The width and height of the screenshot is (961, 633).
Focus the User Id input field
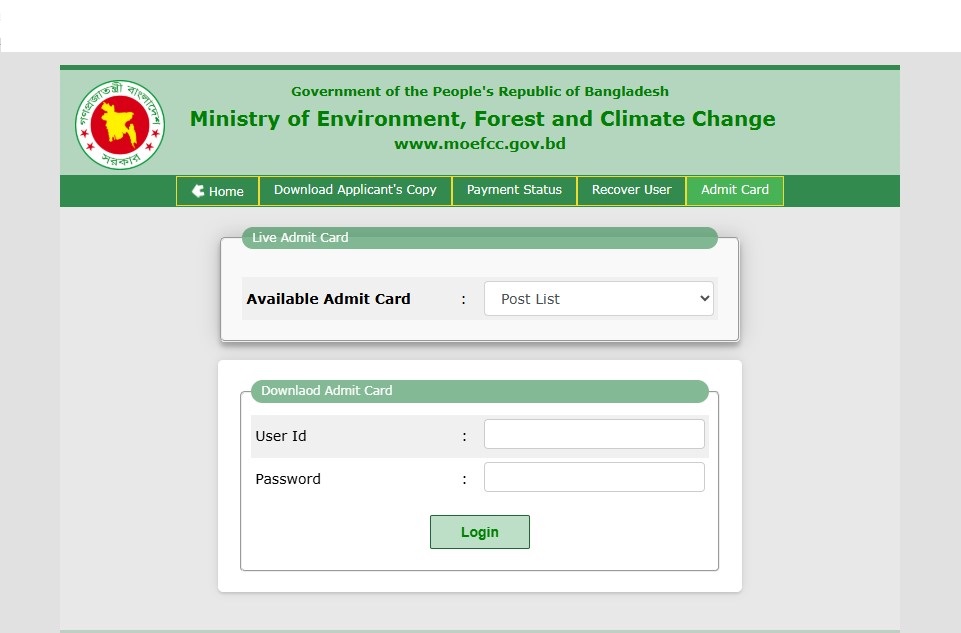click(x=594, y=435)
